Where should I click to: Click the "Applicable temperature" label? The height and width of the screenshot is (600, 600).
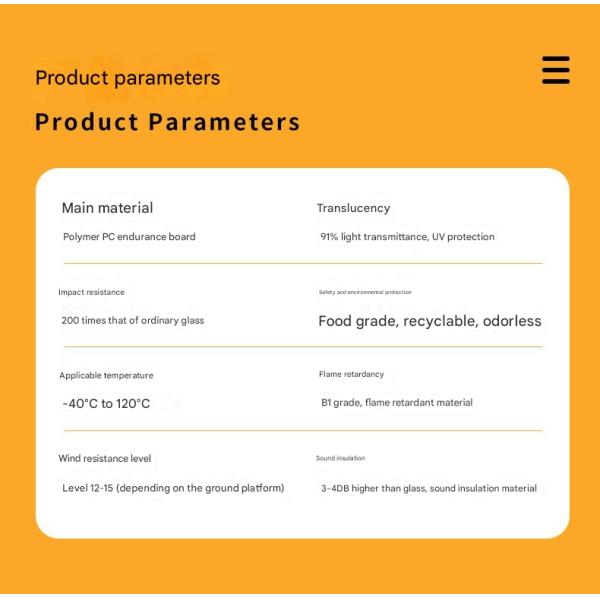click(x=106, y=375)
